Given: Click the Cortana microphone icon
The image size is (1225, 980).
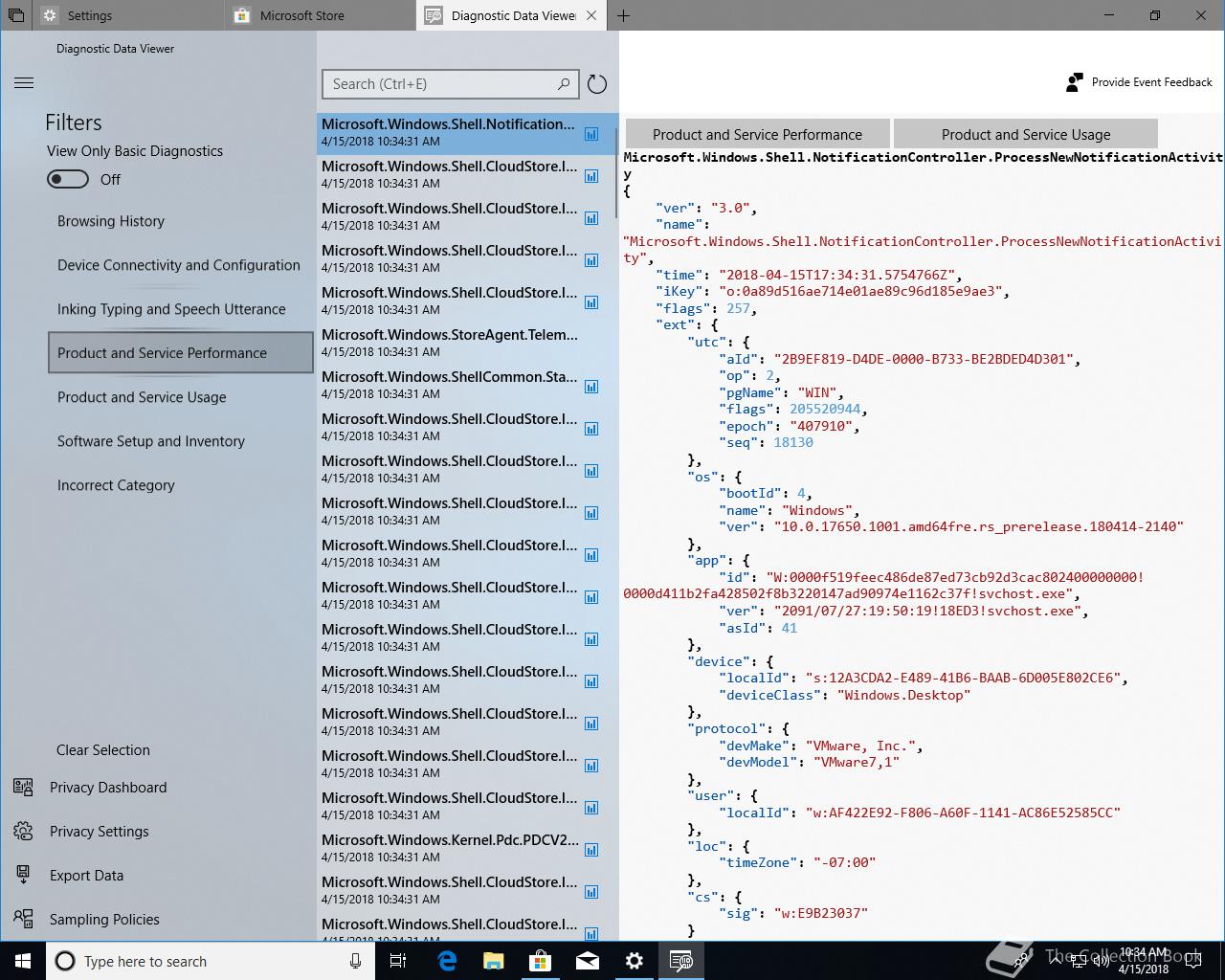Looking at the screenshot, I should point(355,961).
